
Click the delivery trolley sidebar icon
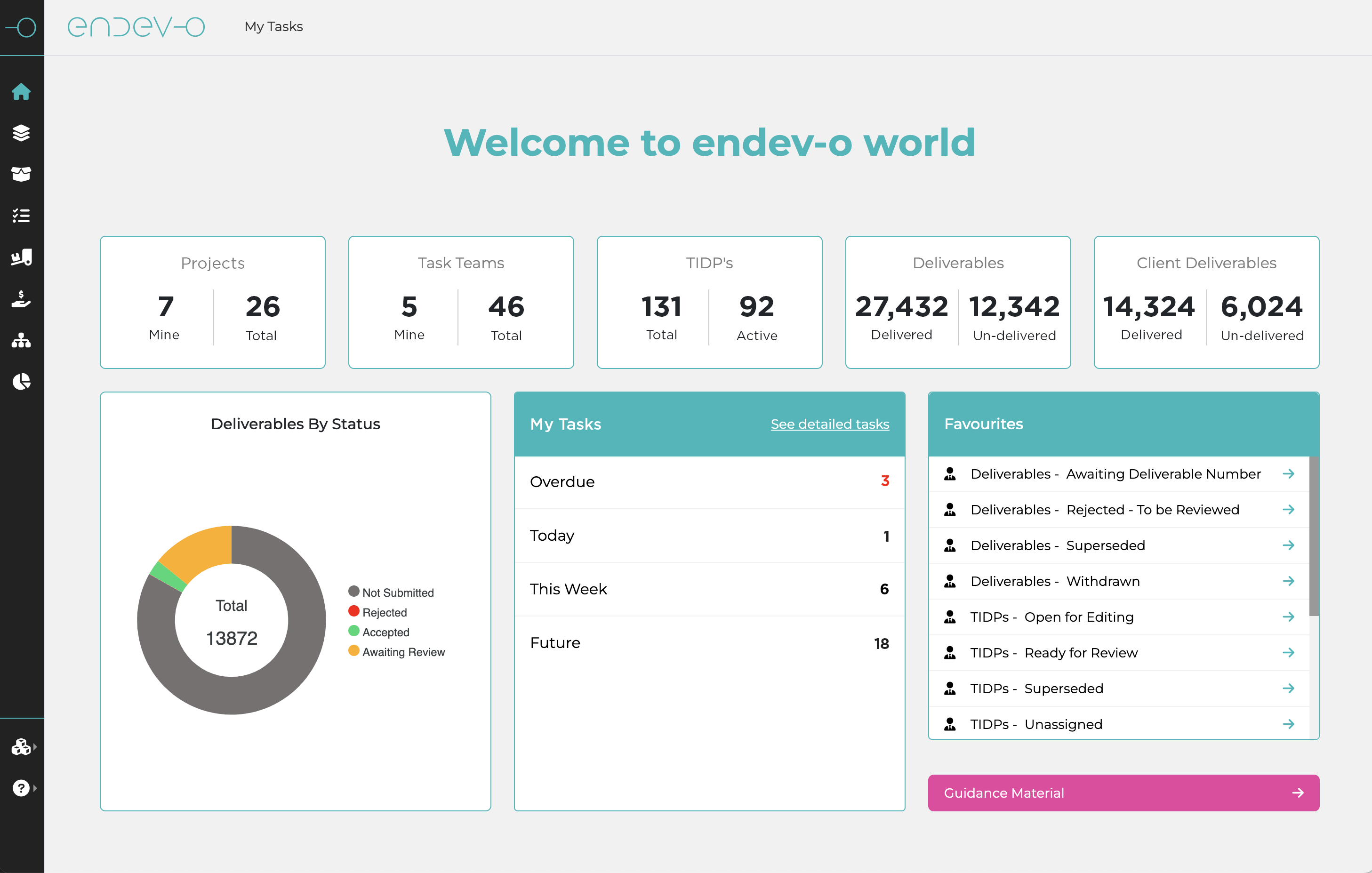point(21,257)
